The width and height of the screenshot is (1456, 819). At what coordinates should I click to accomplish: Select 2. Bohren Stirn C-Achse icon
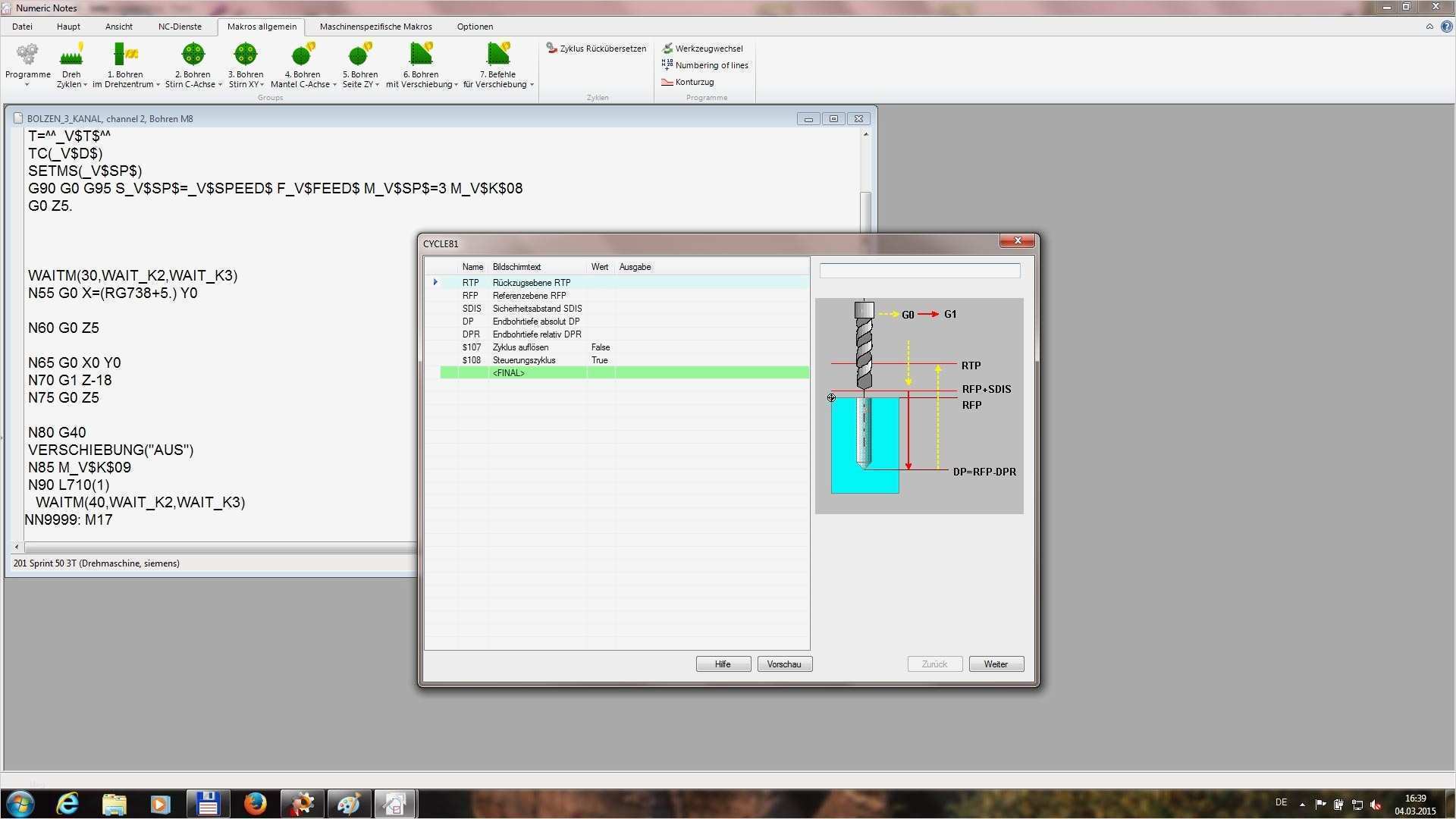pos(193,55)
